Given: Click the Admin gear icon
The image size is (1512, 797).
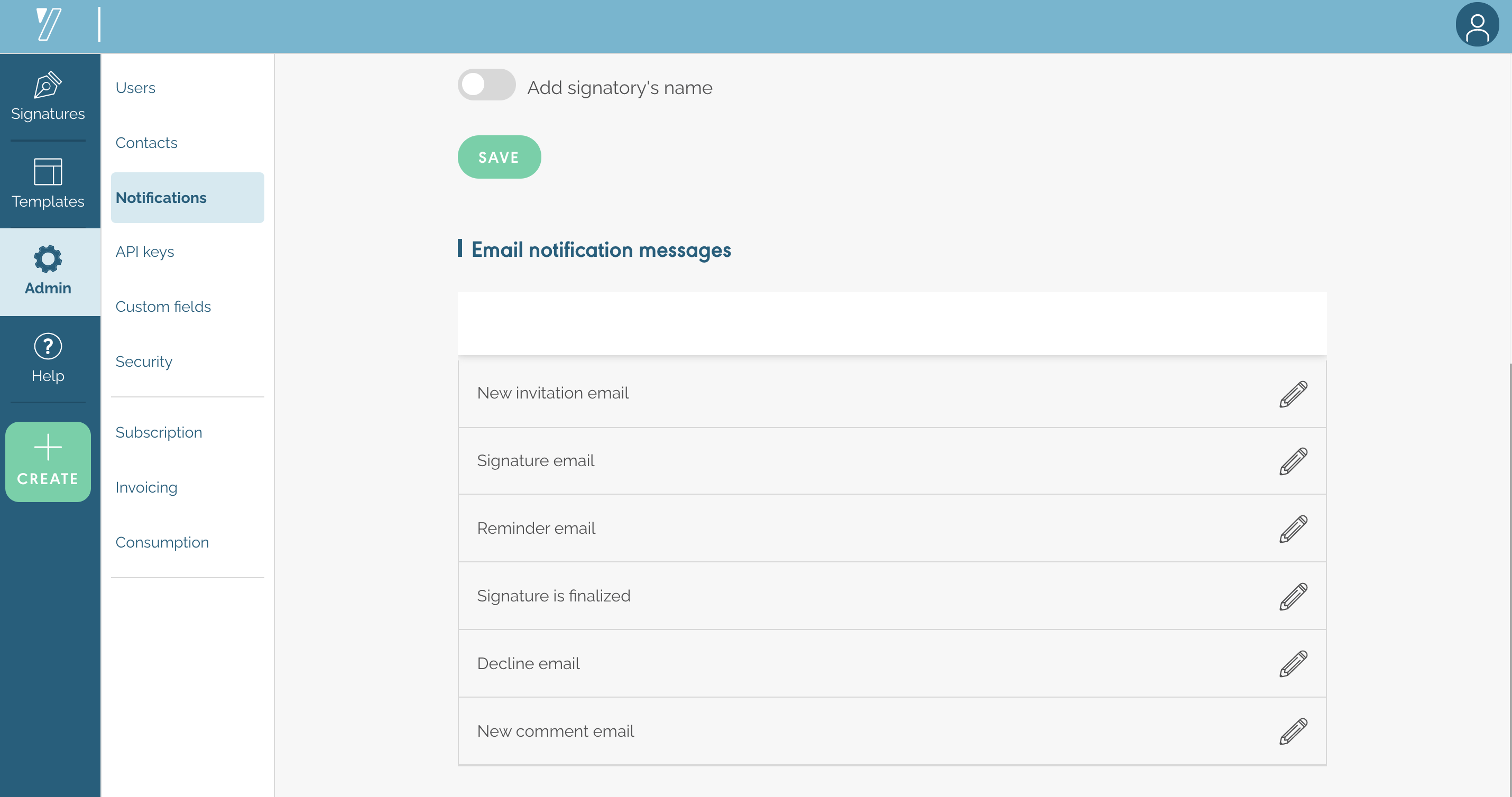Looking at the screenshot, I should [48, 259].
